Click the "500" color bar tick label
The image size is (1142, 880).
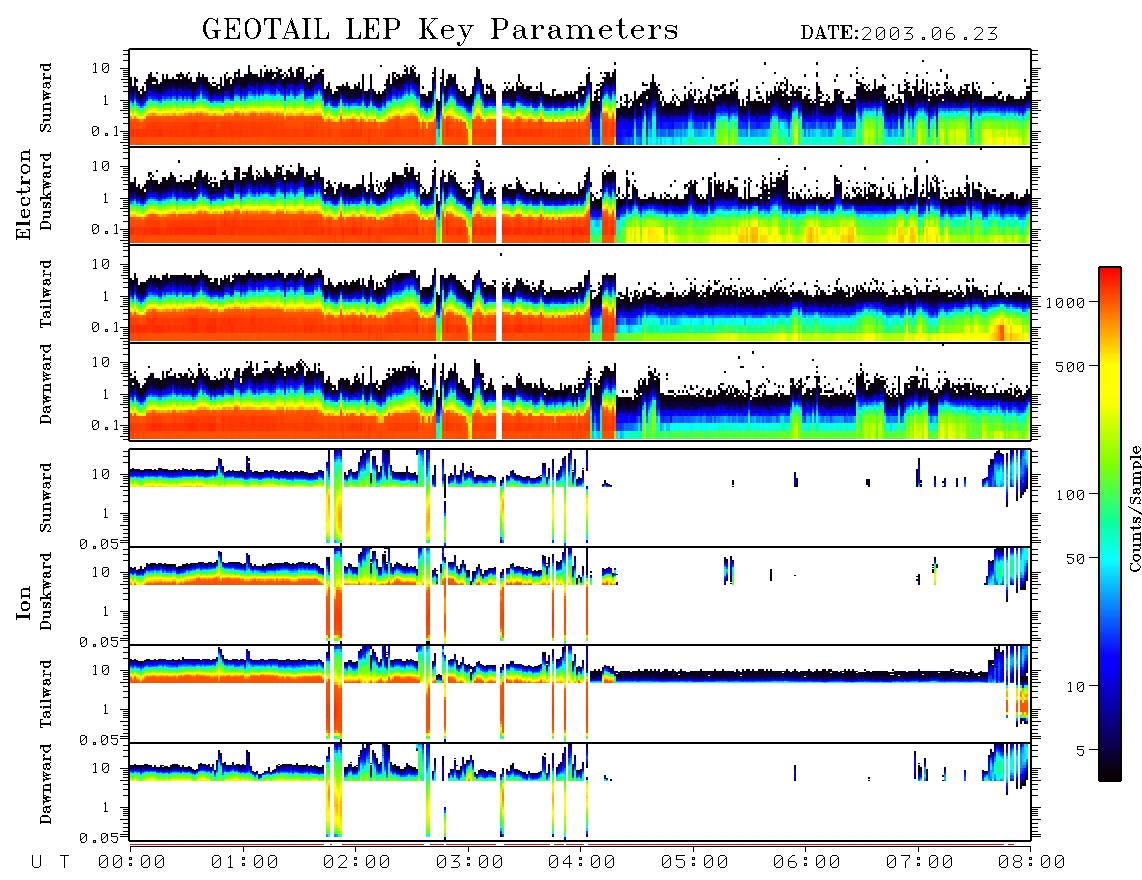coord(1070,366)
